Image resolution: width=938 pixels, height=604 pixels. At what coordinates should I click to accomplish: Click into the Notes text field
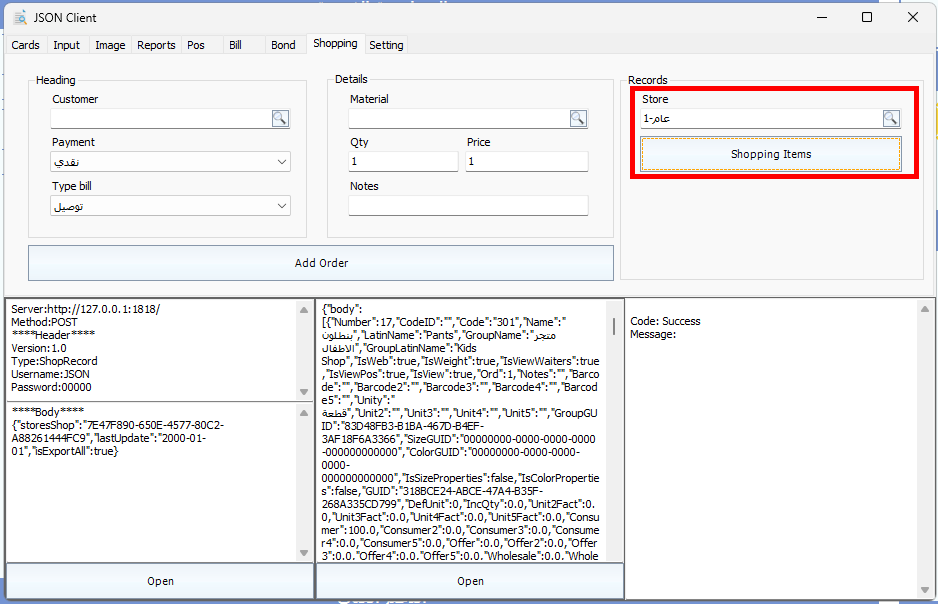(468, 206)
